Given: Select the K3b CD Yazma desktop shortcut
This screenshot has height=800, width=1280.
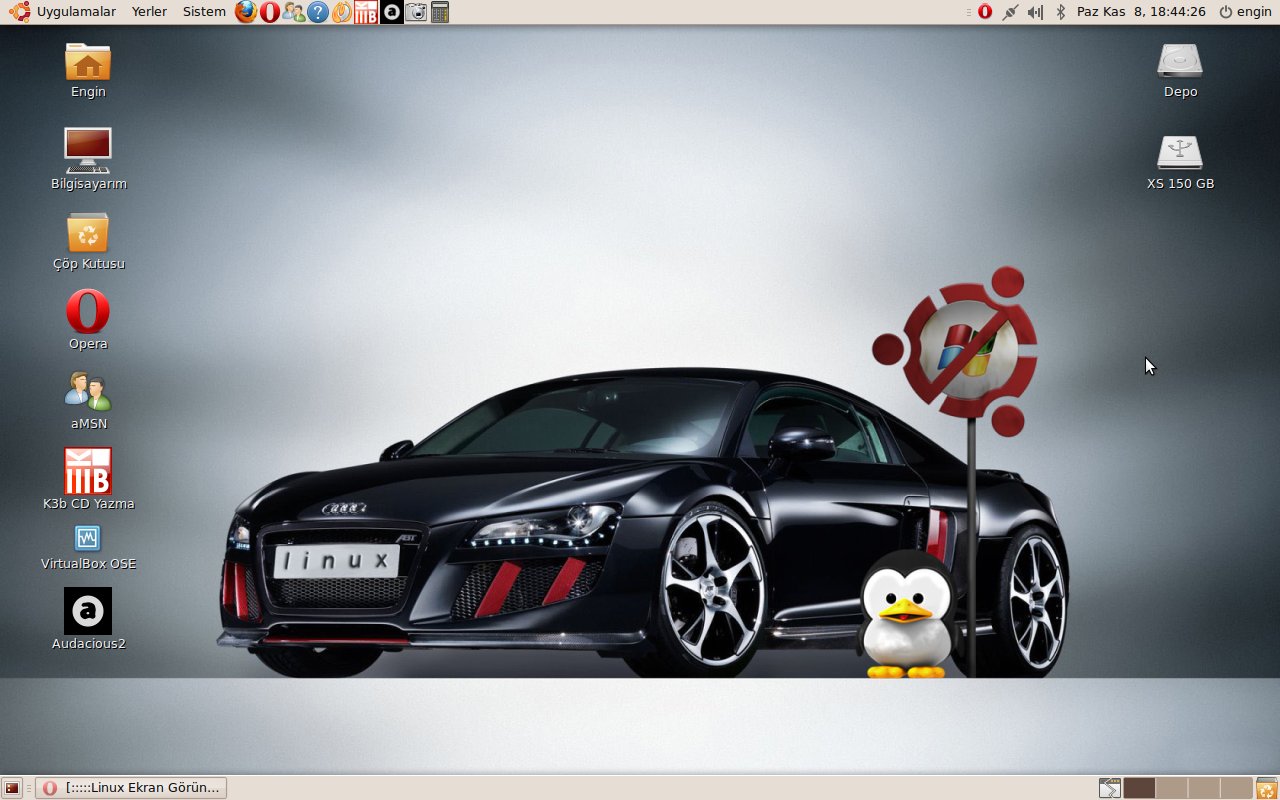Looking at the screenshot, I should tap(88, 479).
